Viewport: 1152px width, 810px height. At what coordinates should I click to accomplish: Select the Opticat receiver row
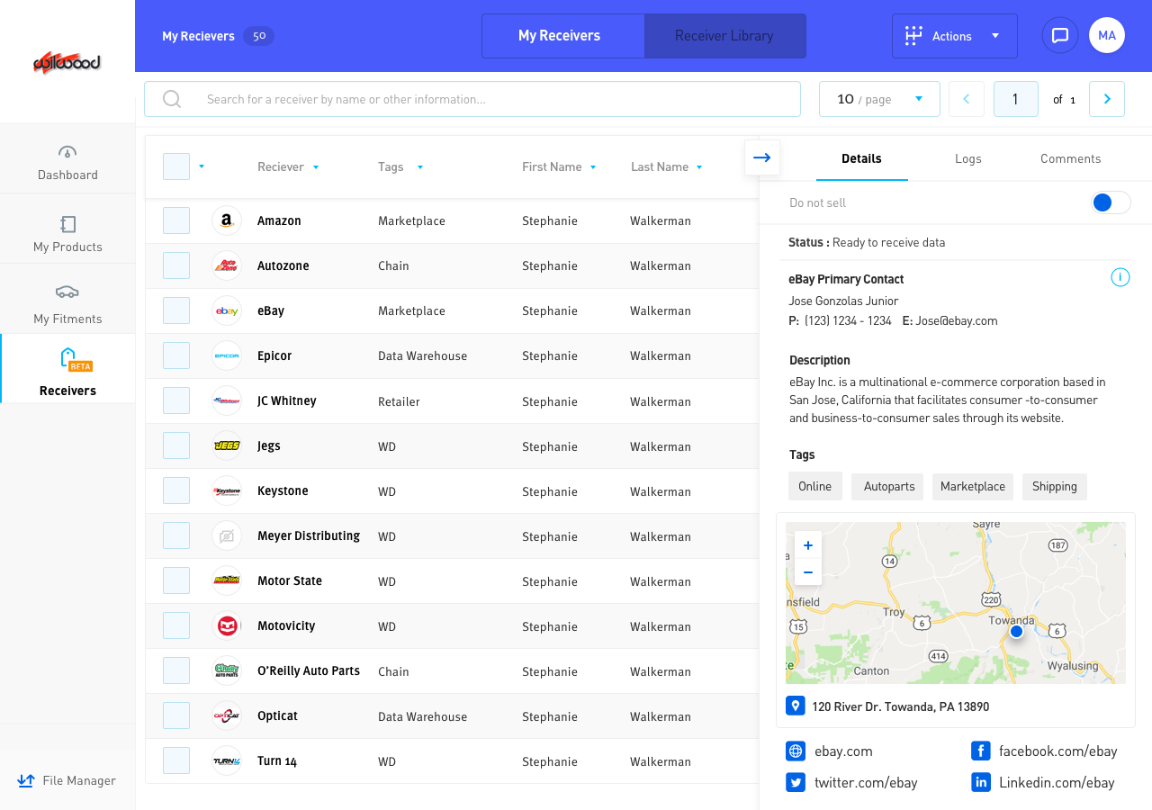(x=452, y=716)
